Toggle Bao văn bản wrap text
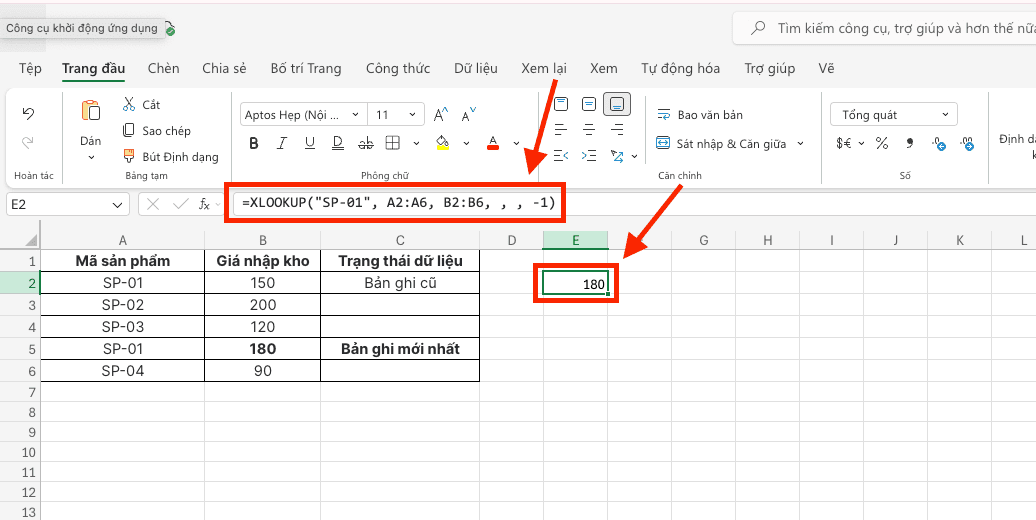This screenshot has width=1036, height=520. coord(700,115)
